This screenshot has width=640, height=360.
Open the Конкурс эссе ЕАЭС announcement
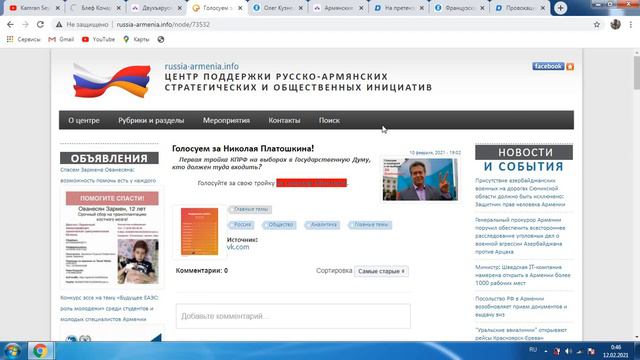109,308
